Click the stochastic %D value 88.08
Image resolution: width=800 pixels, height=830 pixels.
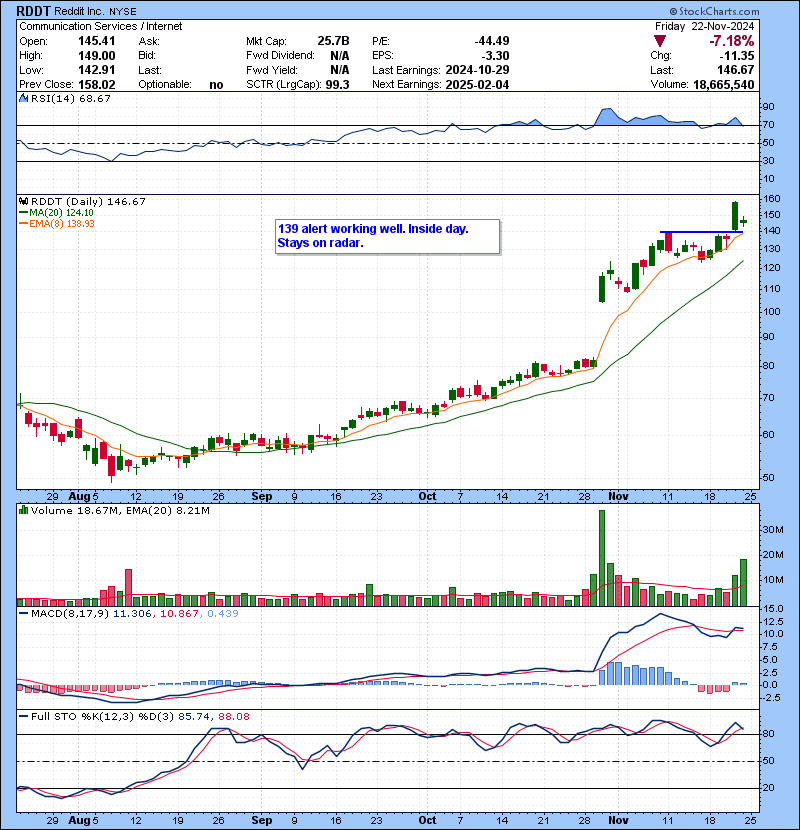tap(233, 716)
